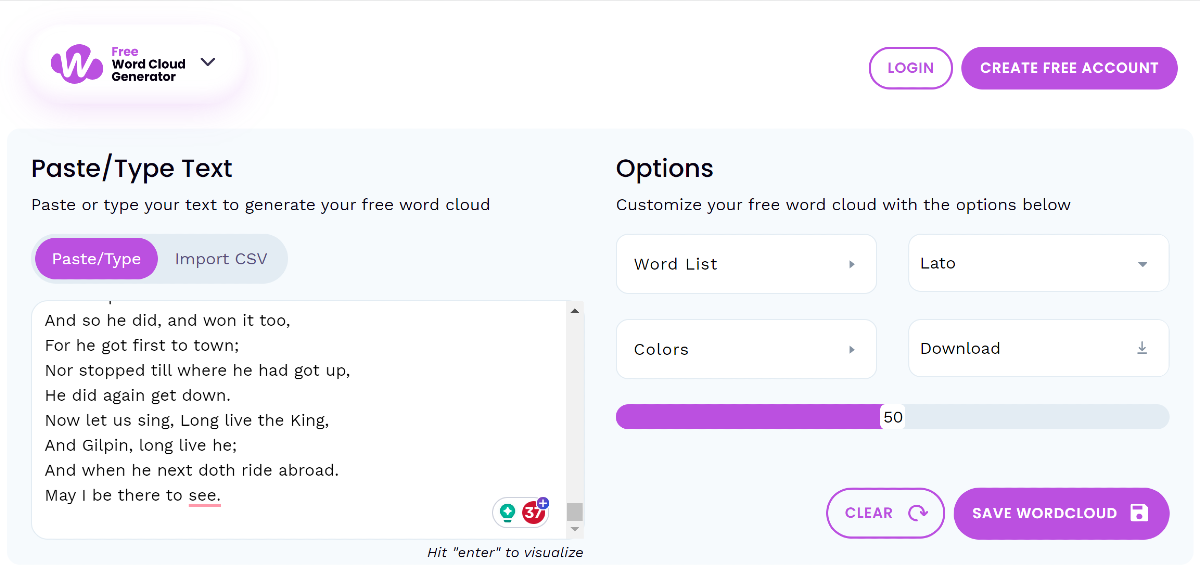The image size is (1200, 574).
Task: Click inside the poem text area
Action: 300,420
